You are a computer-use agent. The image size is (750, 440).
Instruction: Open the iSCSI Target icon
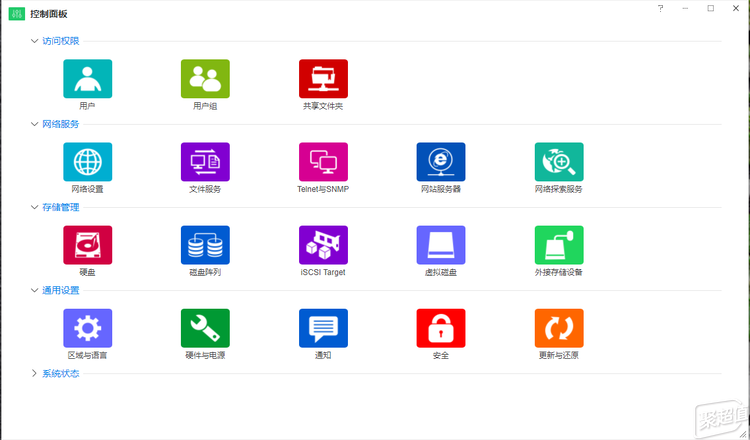323,245
